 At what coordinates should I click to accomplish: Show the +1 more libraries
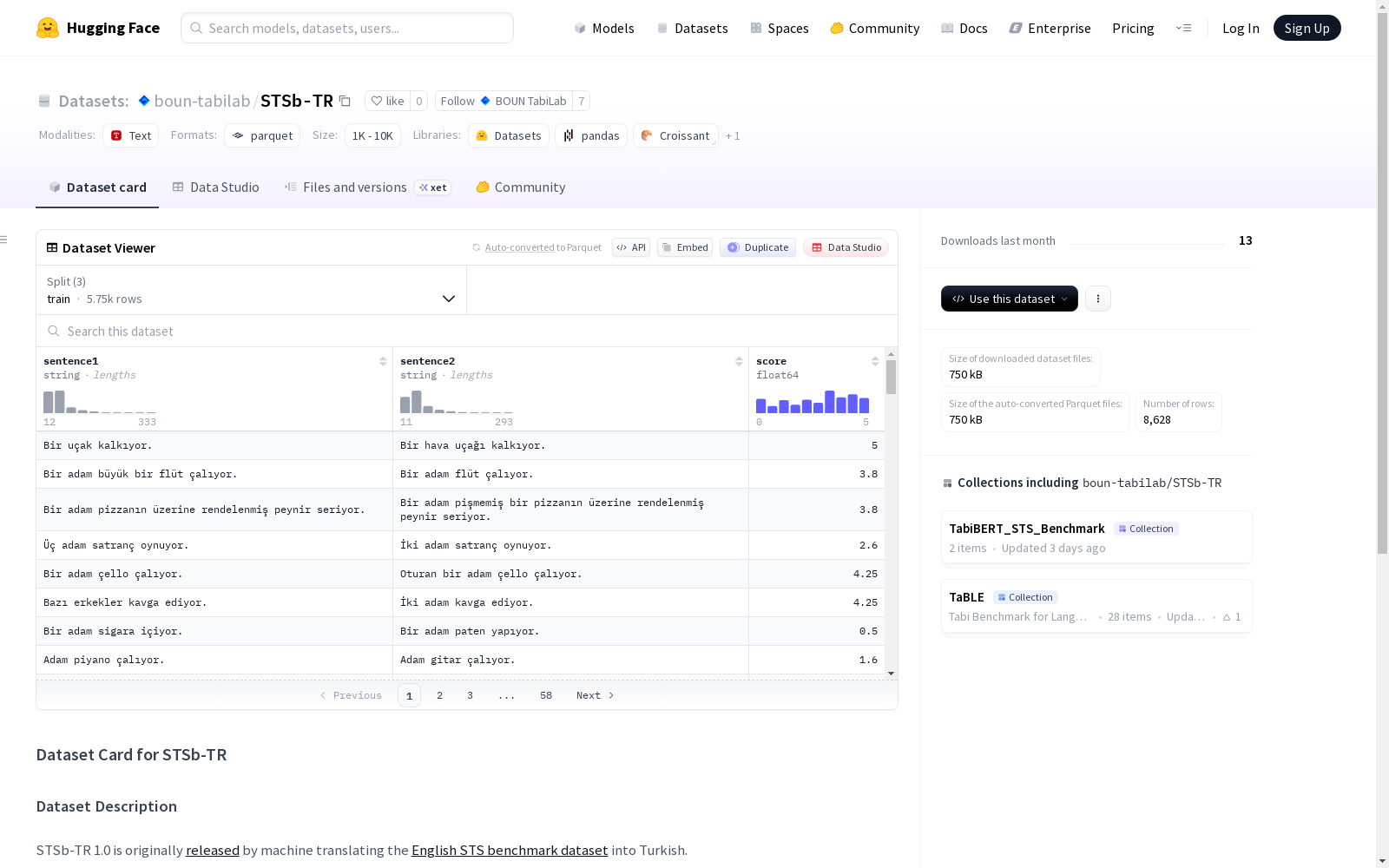(733, 135)
